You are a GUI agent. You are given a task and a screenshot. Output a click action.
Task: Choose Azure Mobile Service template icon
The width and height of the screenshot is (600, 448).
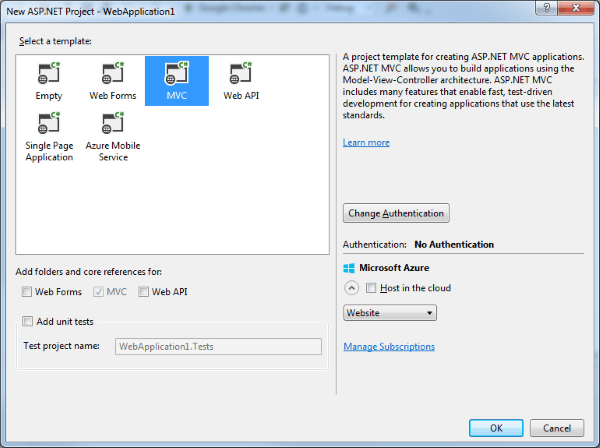pos(112,123)
